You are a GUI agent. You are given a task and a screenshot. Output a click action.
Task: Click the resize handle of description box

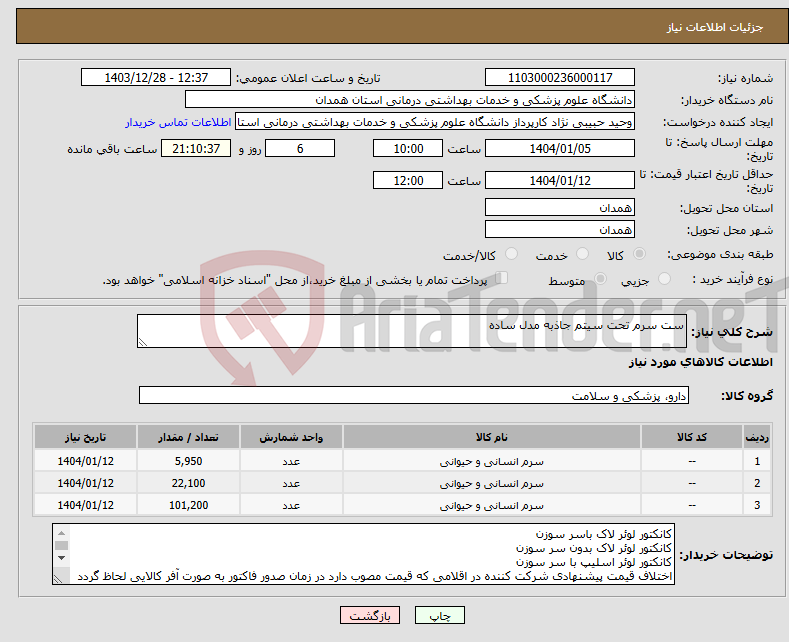click(143, 342)
